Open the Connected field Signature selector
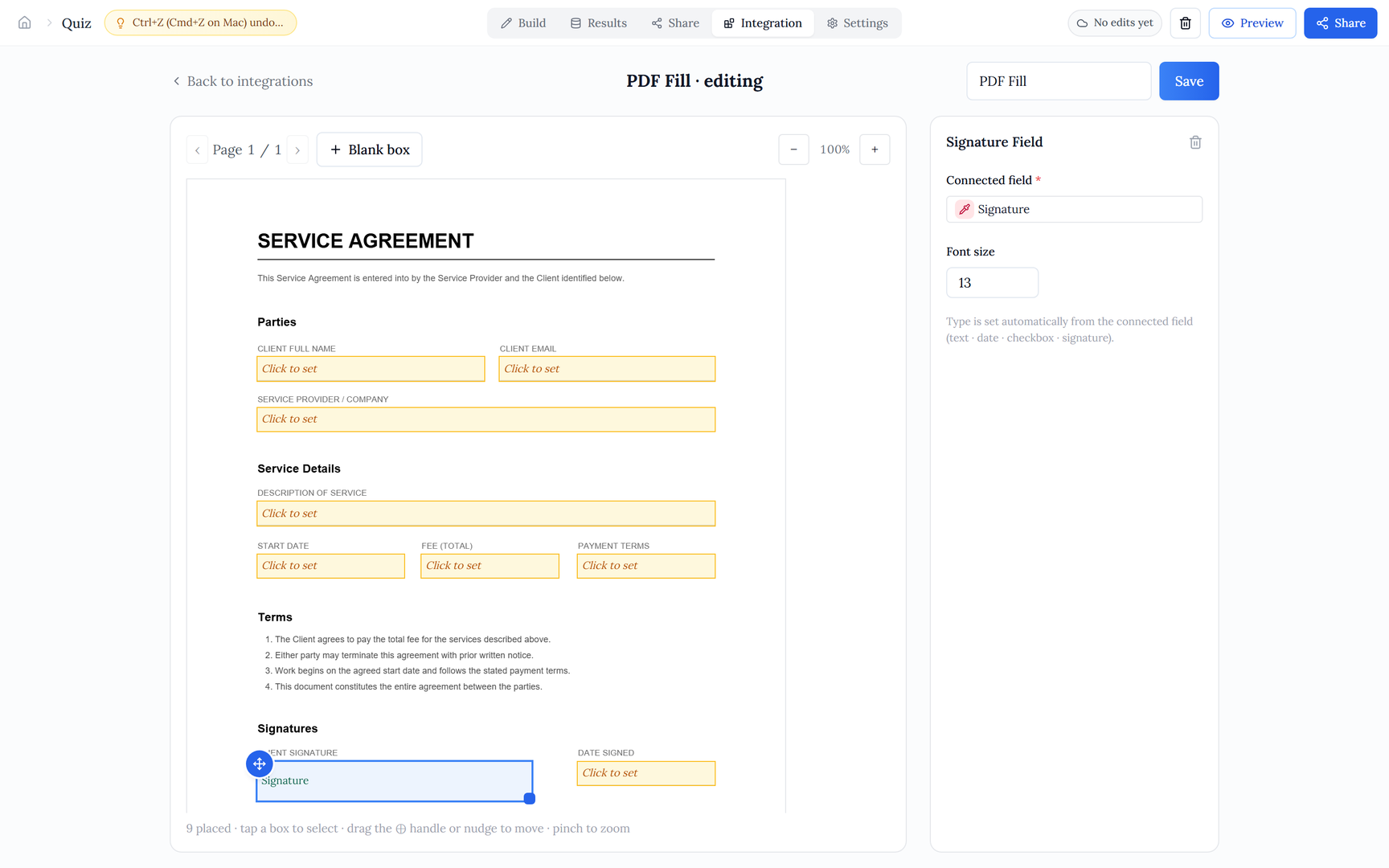Image resolution: width=1389 pixels, height=868 pixels. [x=1074, y=209]
